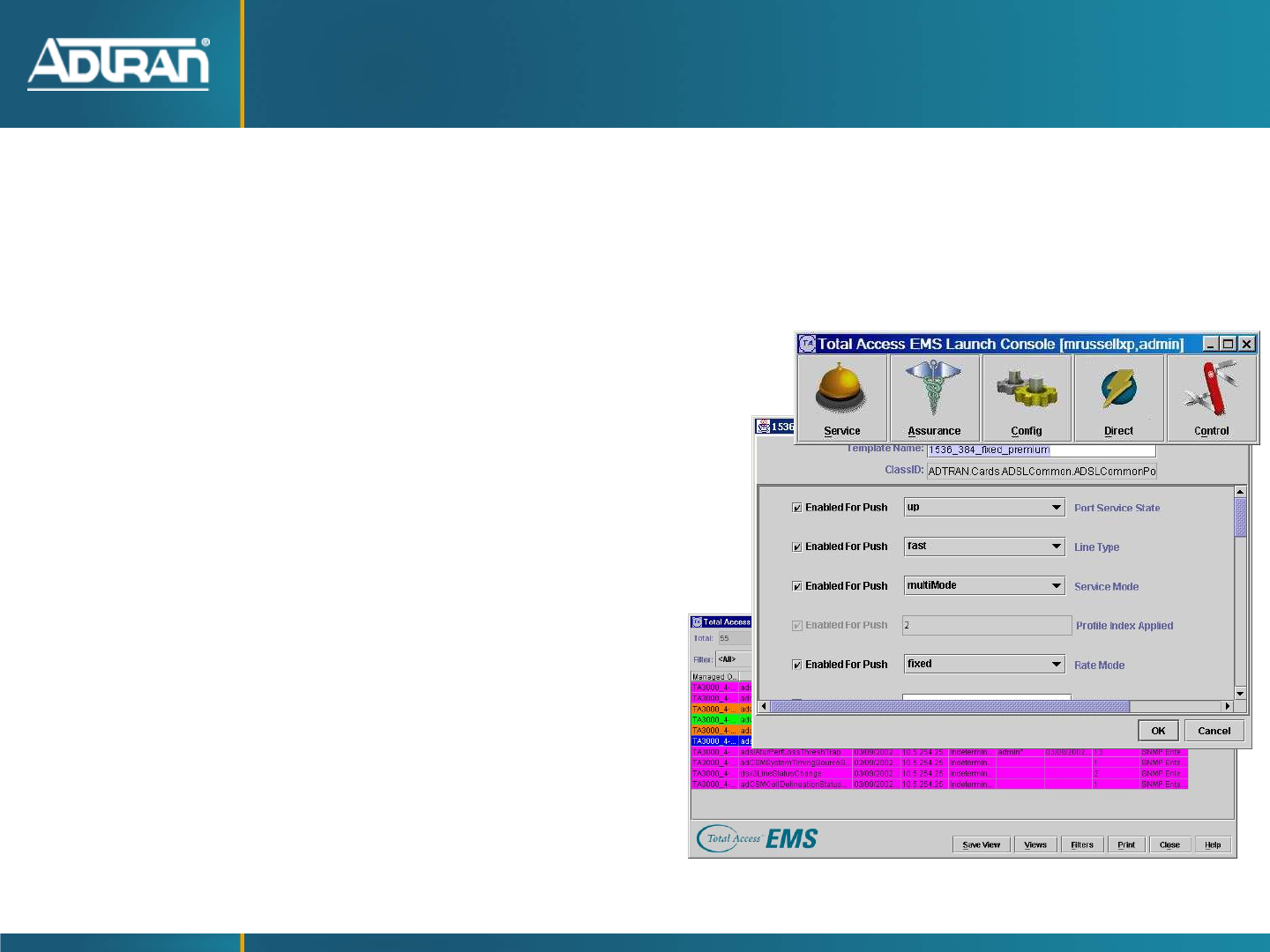Uncheck Enabled For Push for Port Service State
1270x952 pixels.
796,508
